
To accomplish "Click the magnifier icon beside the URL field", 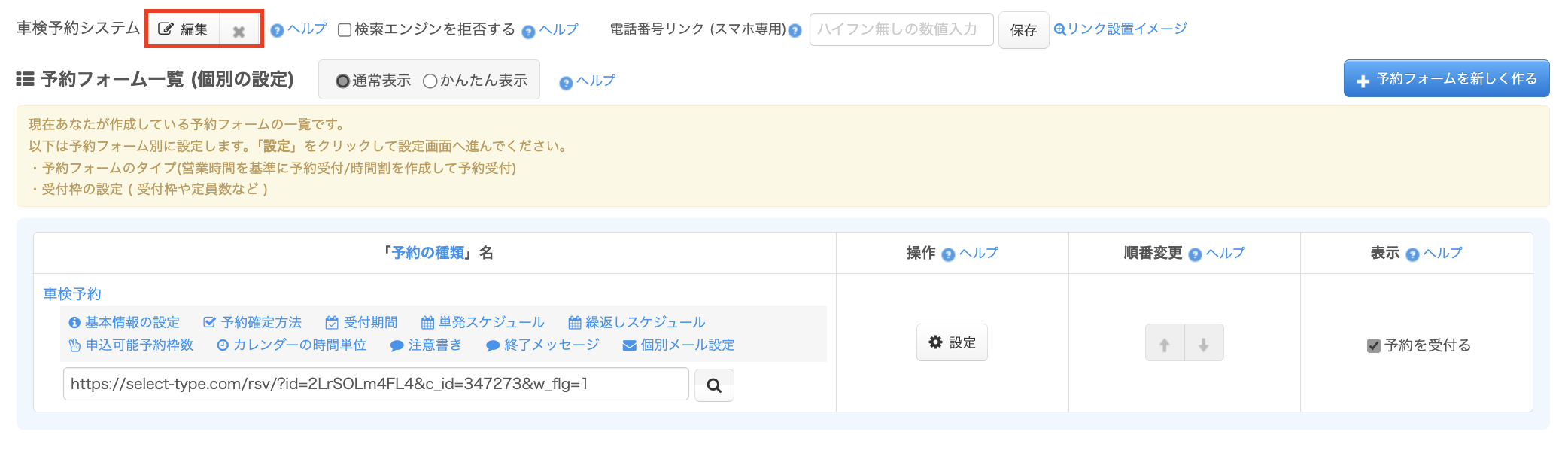I will point(713,385).
